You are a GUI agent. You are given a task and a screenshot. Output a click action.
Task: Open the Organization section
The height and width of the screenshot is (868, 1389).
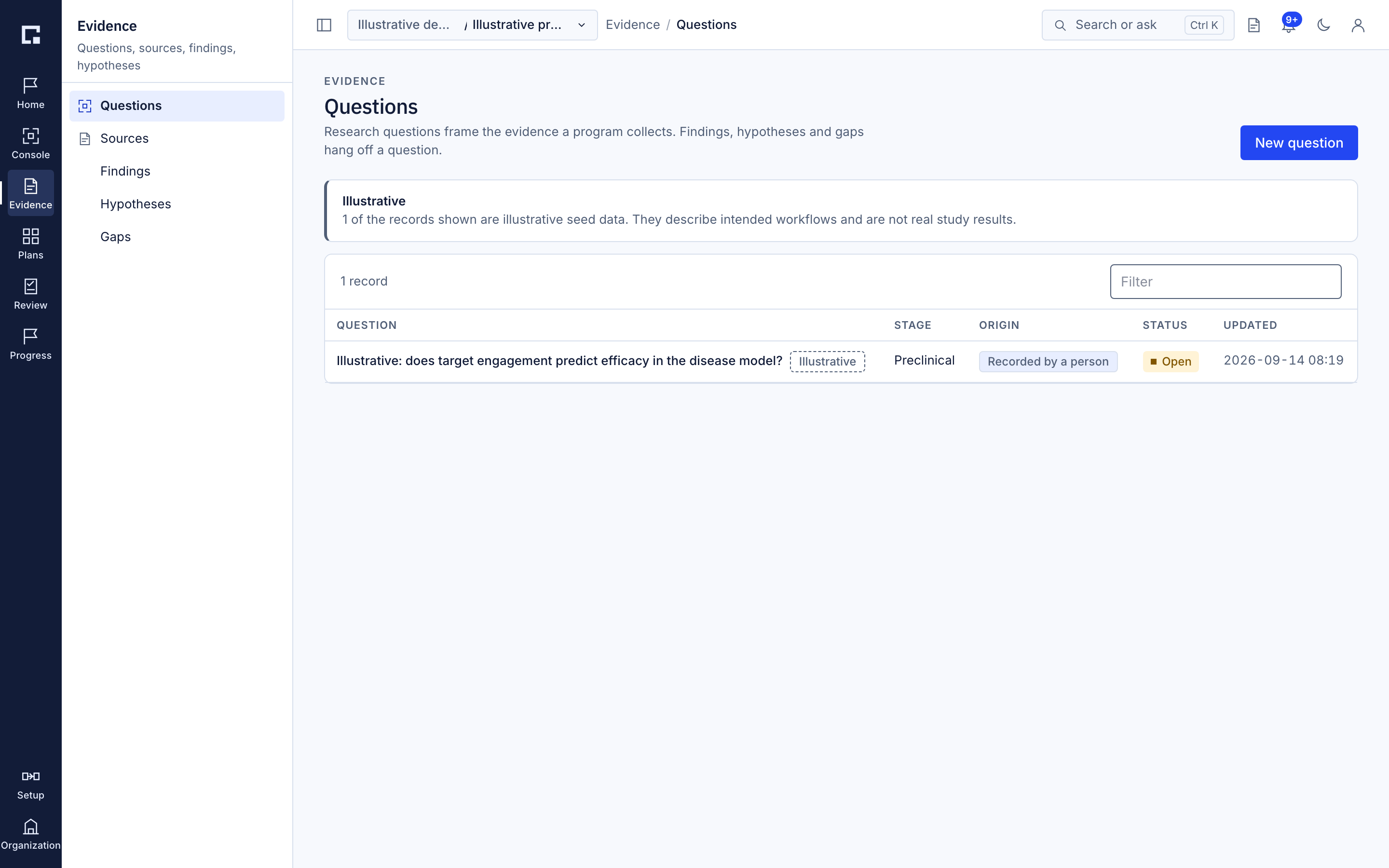(x=30, y=834)
